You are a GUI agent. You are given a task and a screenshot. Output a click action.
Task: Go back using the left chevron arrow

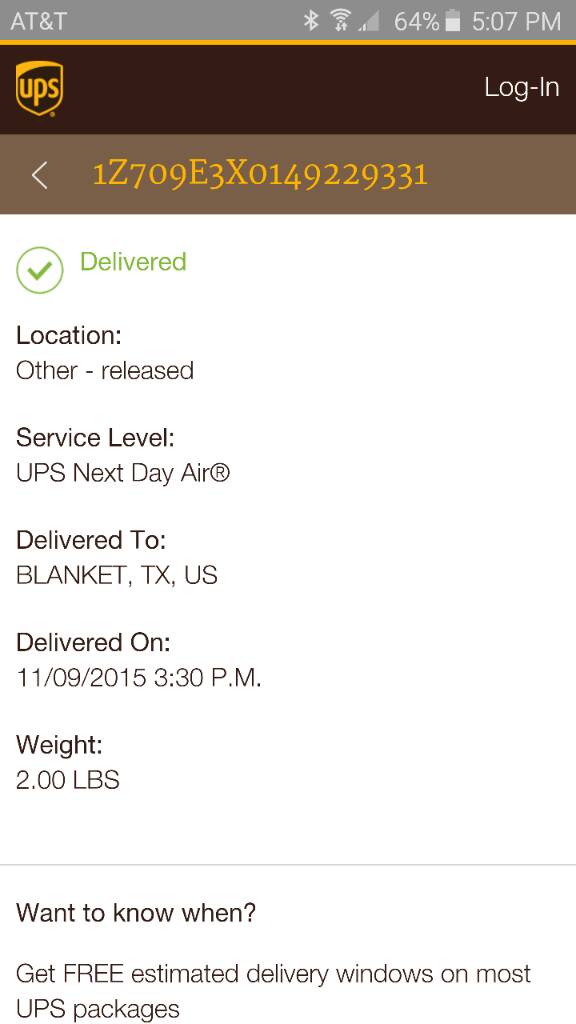40,175
